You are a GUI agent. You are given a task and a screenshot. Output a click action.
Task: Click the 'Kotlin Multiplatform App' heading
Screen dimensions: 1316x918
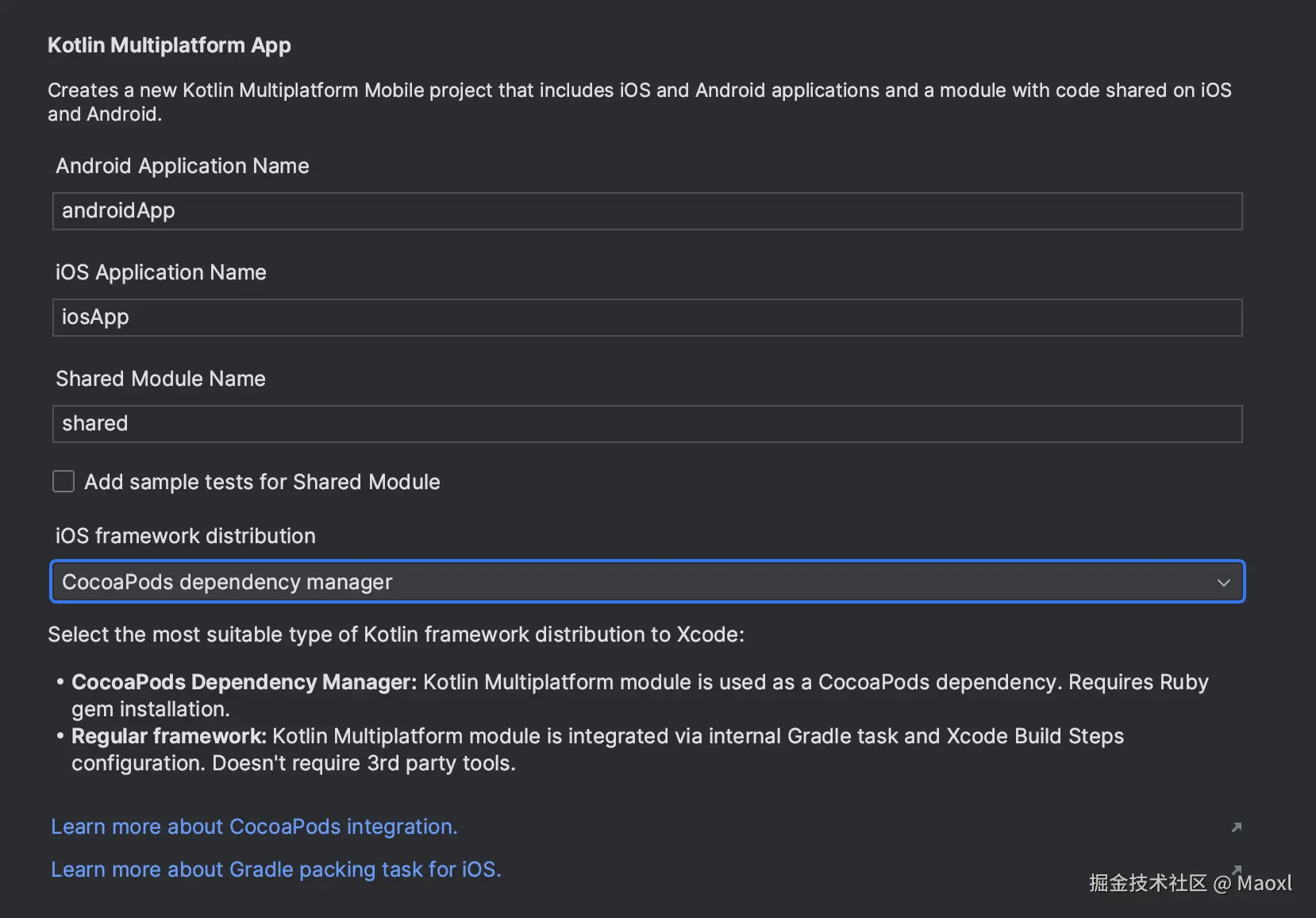click(x=169, y=45)
